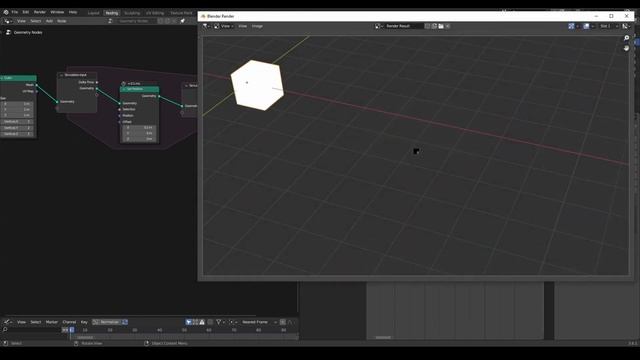Open the node editor Node menu
Screen dimensions: 640x360
coord(62,21)
